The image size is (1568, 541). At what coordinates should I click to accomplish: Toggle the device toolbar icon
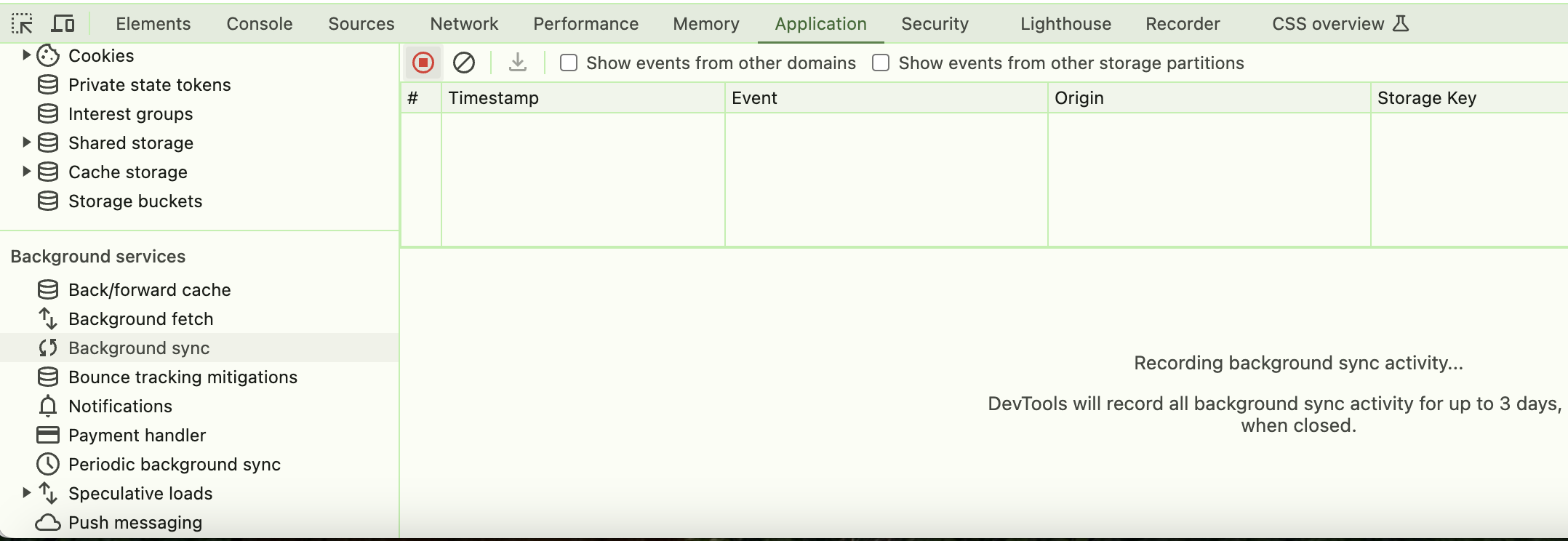[63, 24]
